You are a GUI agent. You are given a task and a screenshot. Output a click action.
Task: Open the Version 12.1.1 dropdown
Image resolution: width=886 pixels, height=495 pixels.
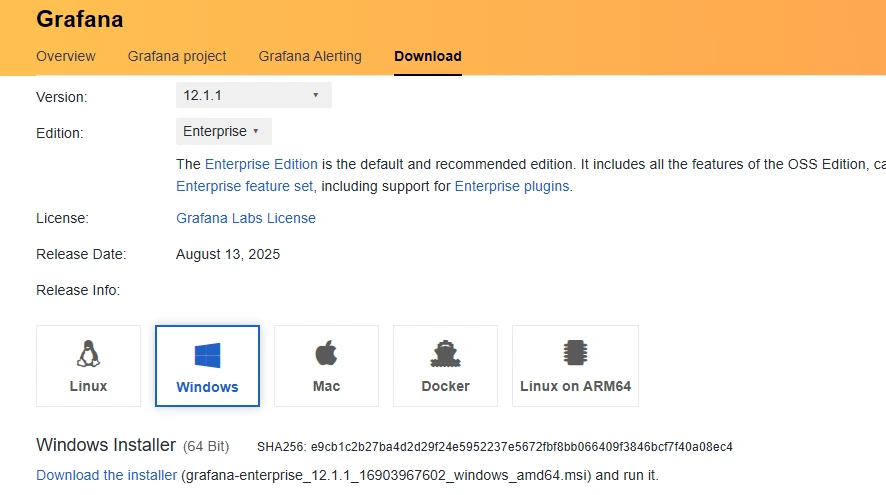[x=254, y=95]
